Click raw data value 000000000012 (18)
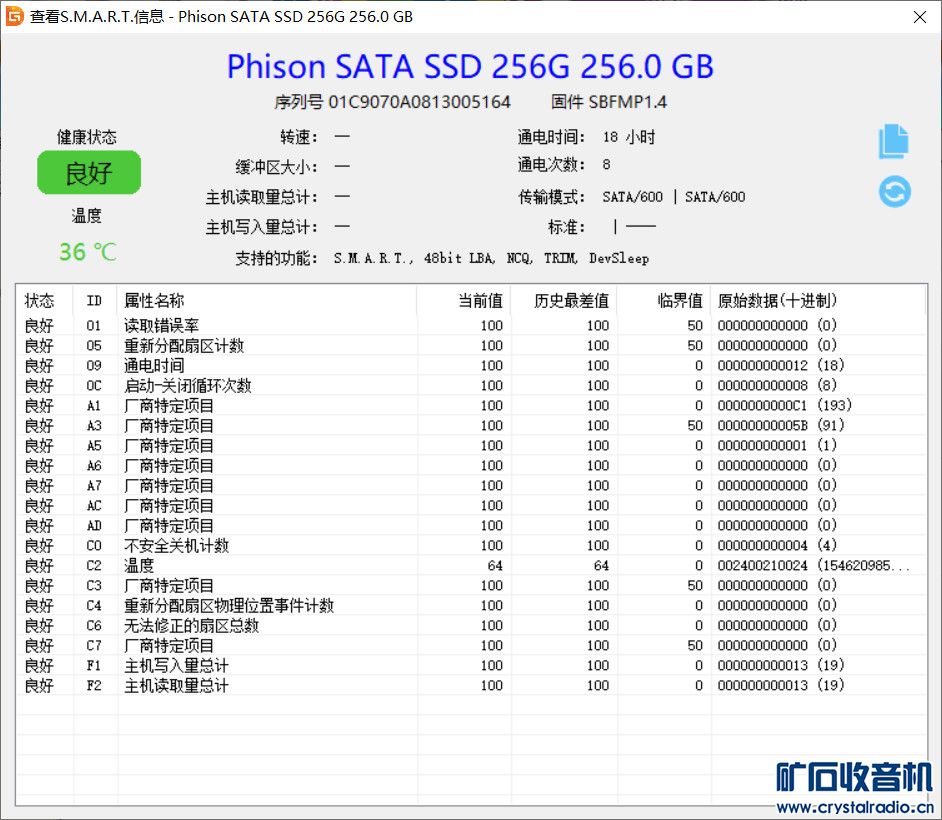Viewport: 942px width, 820px height. tap(781, 365)
